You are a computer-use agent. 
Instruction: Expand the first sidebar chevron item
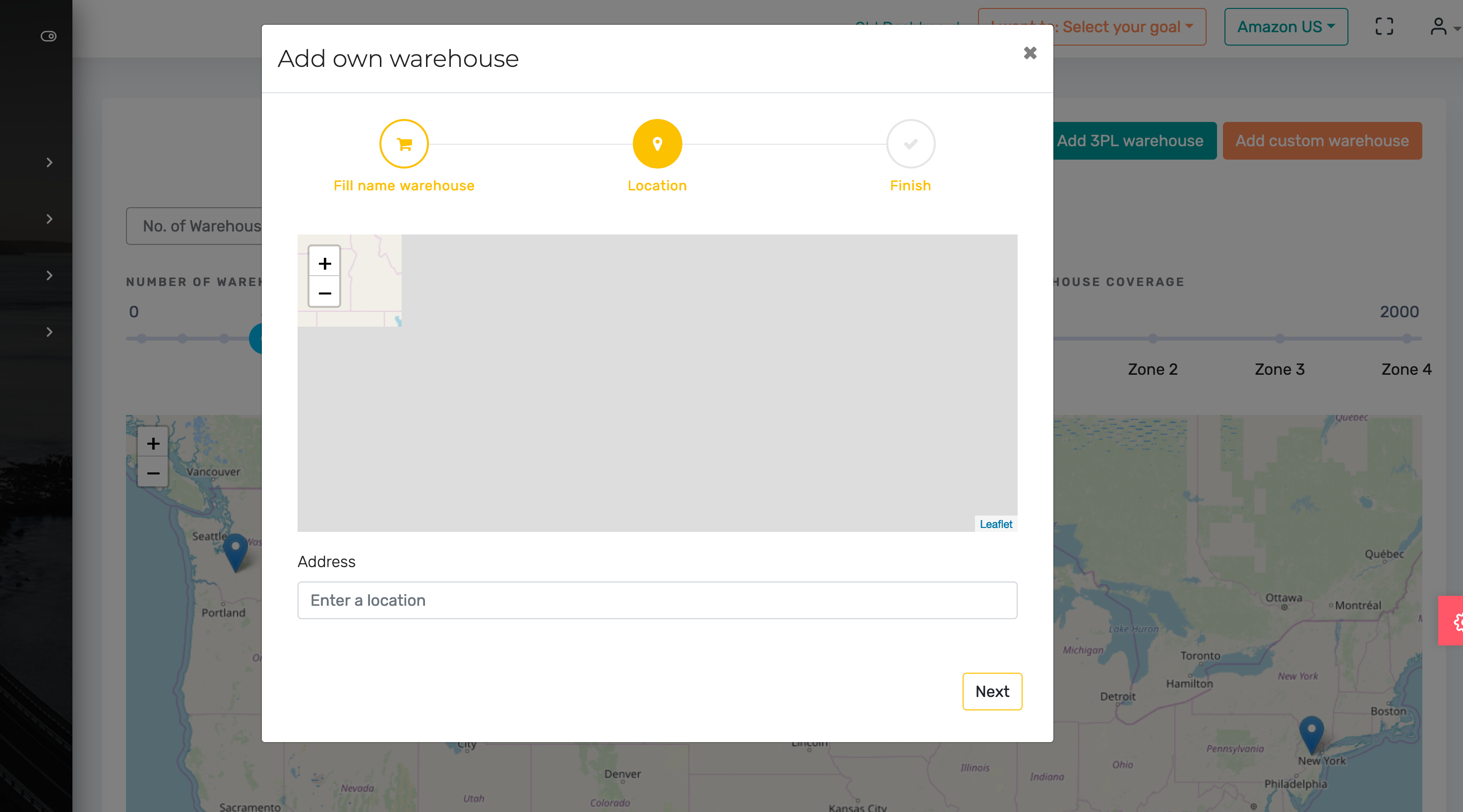point(50,163)
